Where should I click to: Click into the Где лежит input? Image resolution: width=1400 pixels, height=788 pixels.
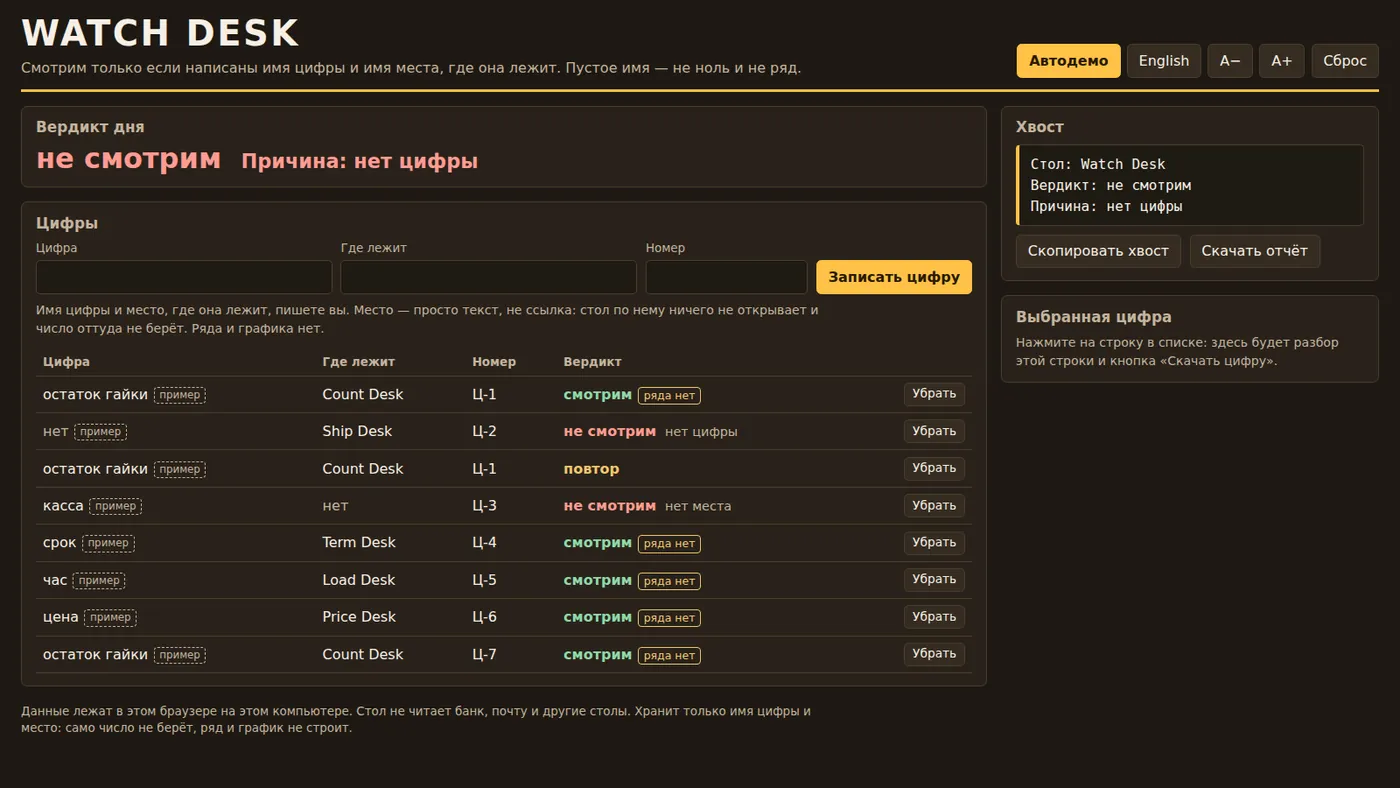[489, 277]
